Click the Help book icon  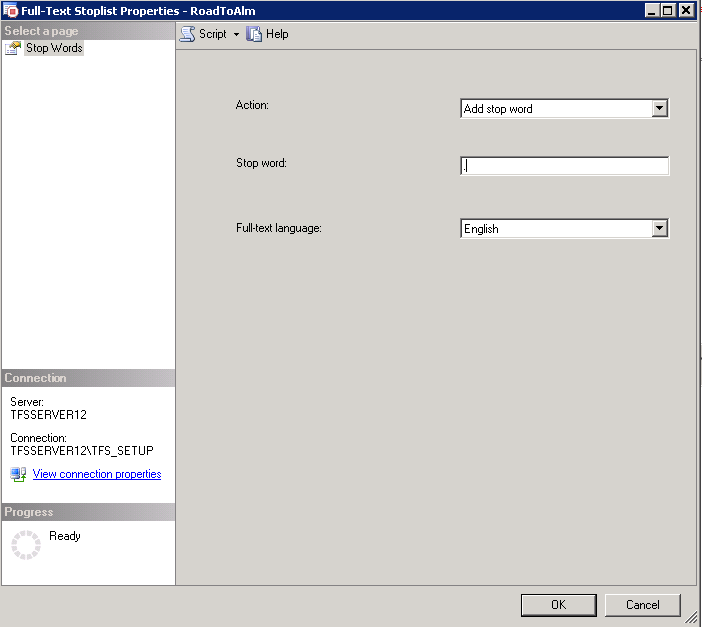coord(254,34)
